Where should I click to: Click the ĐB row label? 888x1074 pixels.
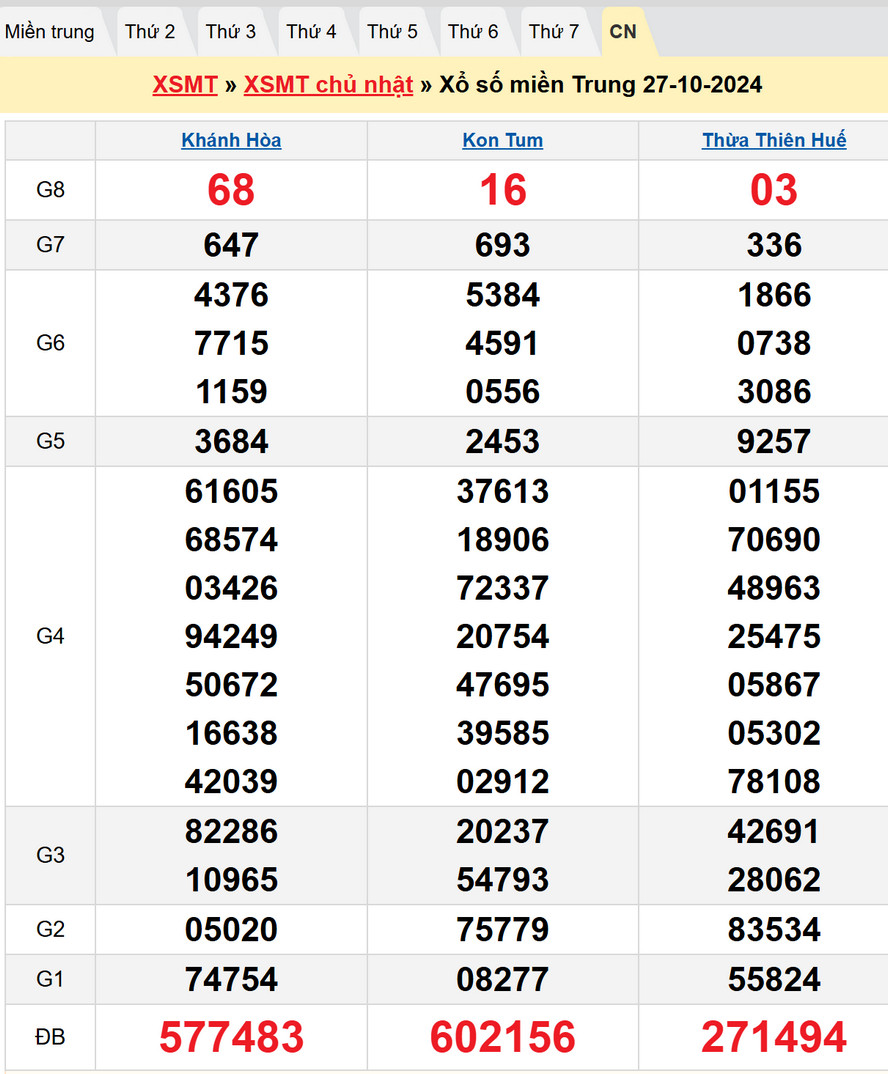pyautogui.click(x=50, y=1038)
